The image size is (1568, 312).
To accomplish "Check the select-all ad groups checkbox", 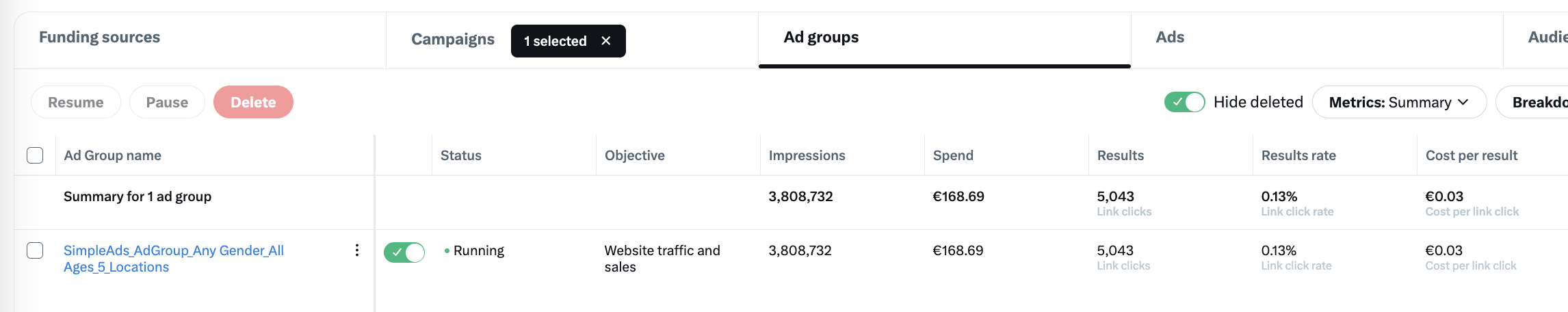I will (x=35, y=155).
